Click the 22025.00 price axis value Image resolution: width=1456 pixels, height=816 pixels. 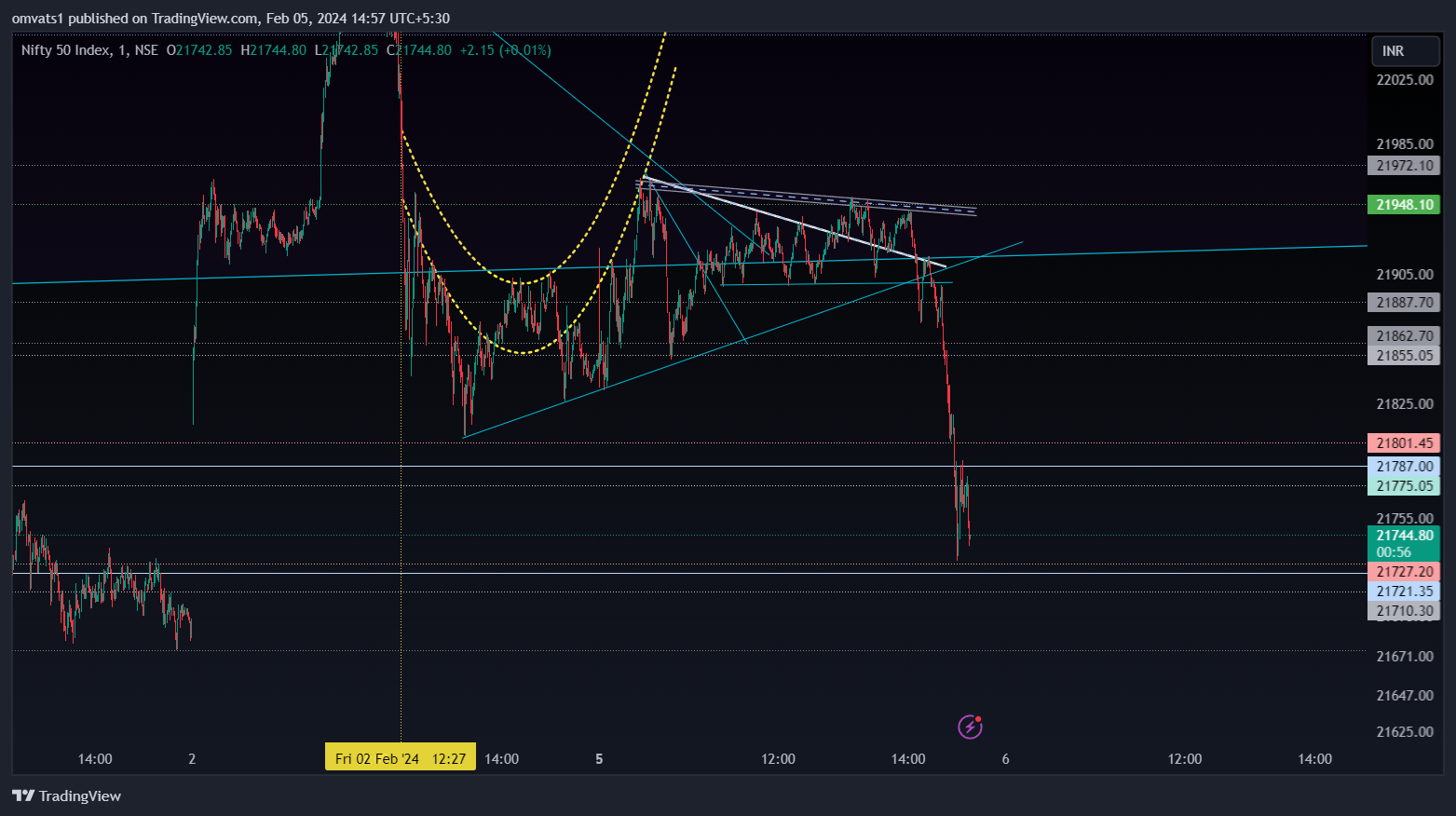pyautogui.click(x=1405, y=80)
